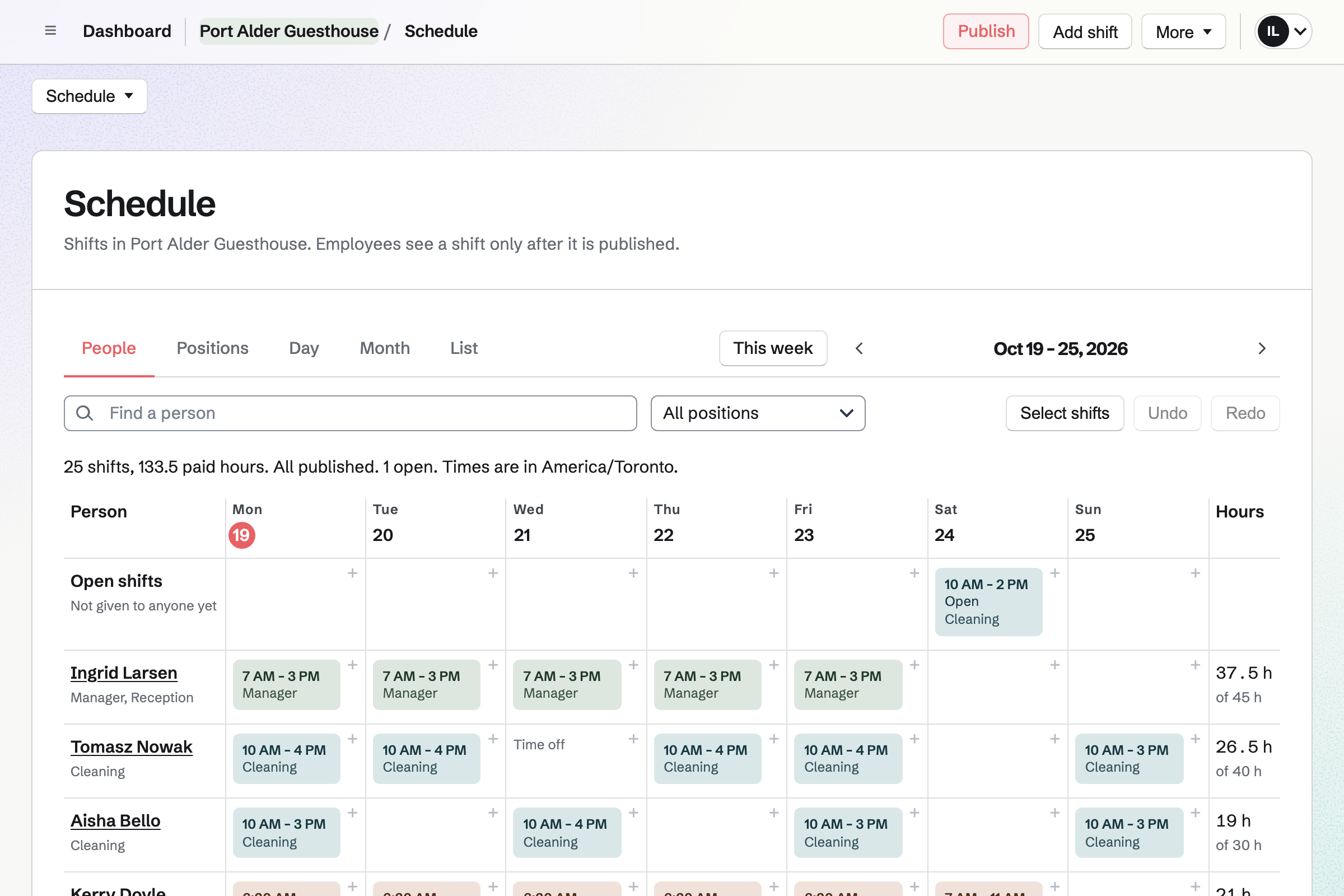Open the Dashboard link
1344x896 pixels.
tap(127, 31)
